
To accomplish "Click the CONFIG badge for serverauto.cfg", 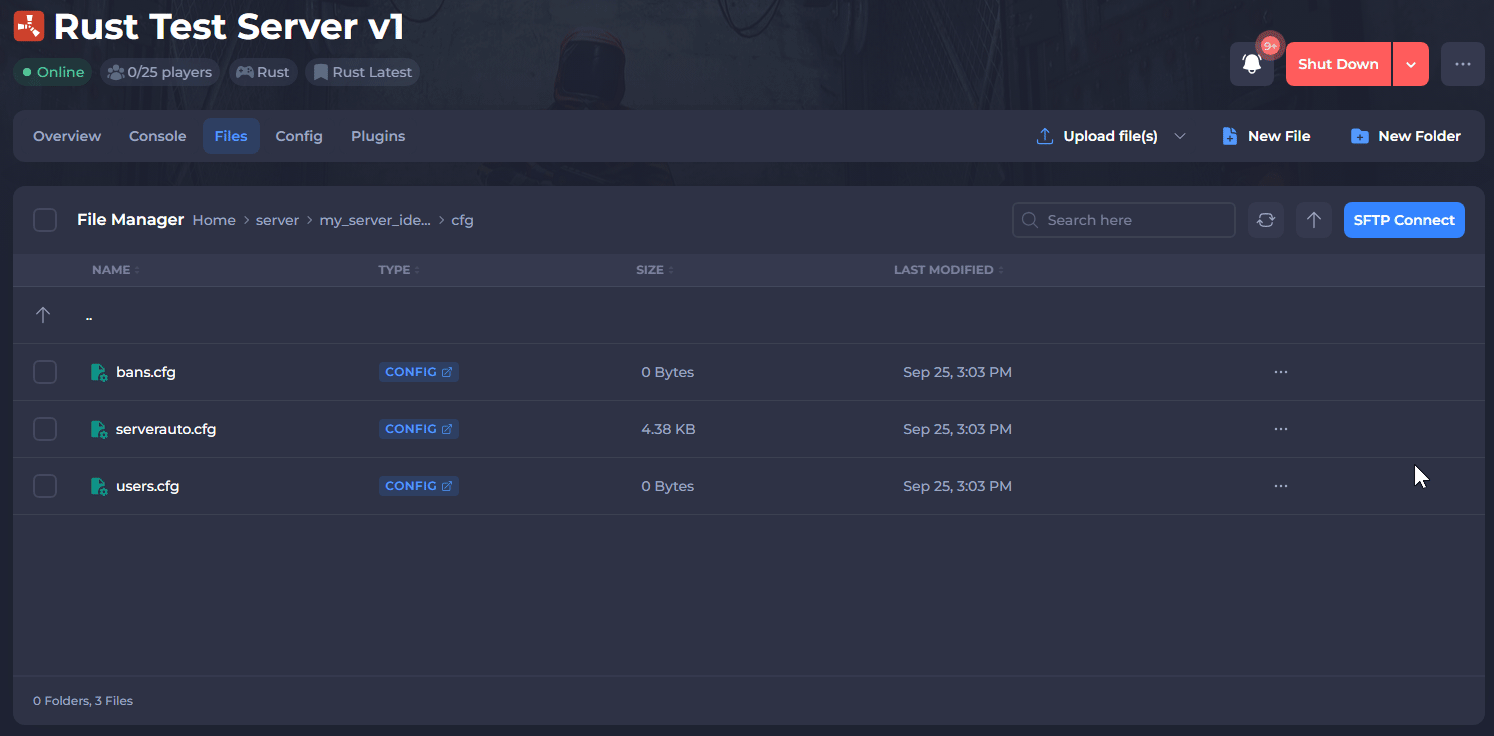I will point(418,429).
